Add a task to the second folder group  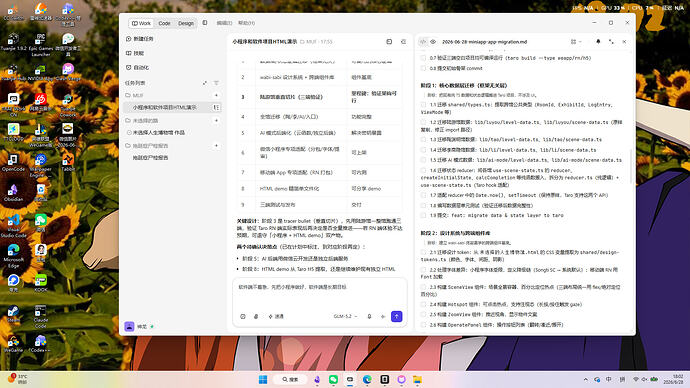click(216, 120)
